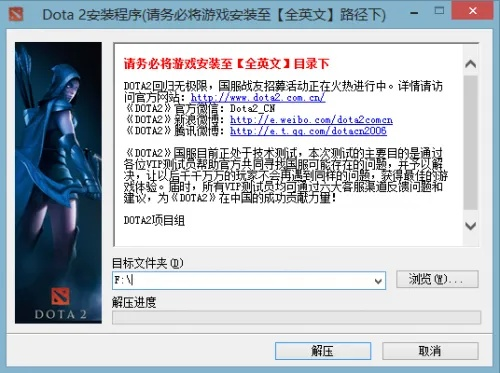The width and height of the screenshot is (500, 373).
Task: Click the Dota 2 installer title bar icon
Action: click(x=16, y=14)
